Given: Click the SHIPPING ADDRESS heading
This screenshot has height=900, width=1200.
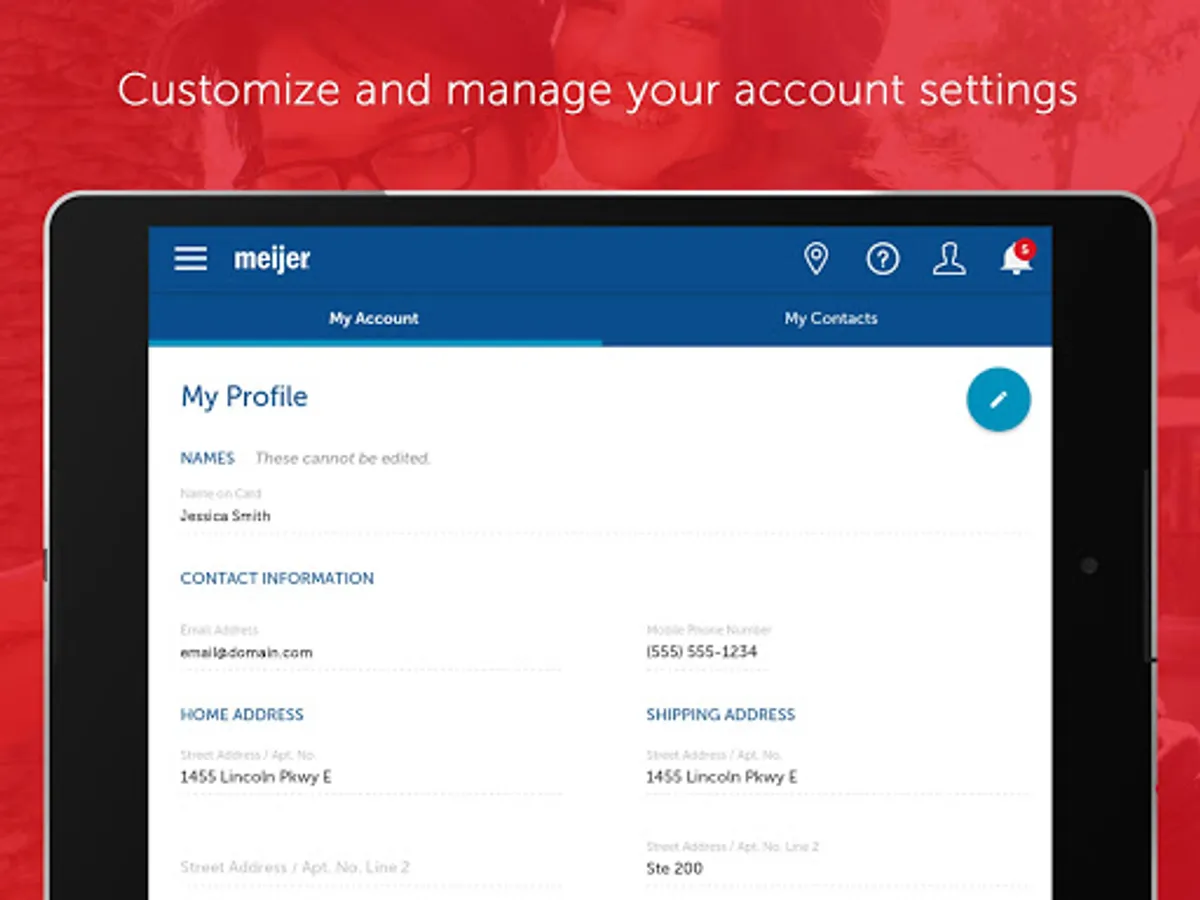Looking at the screenshot, I should [x=721, y=715].
